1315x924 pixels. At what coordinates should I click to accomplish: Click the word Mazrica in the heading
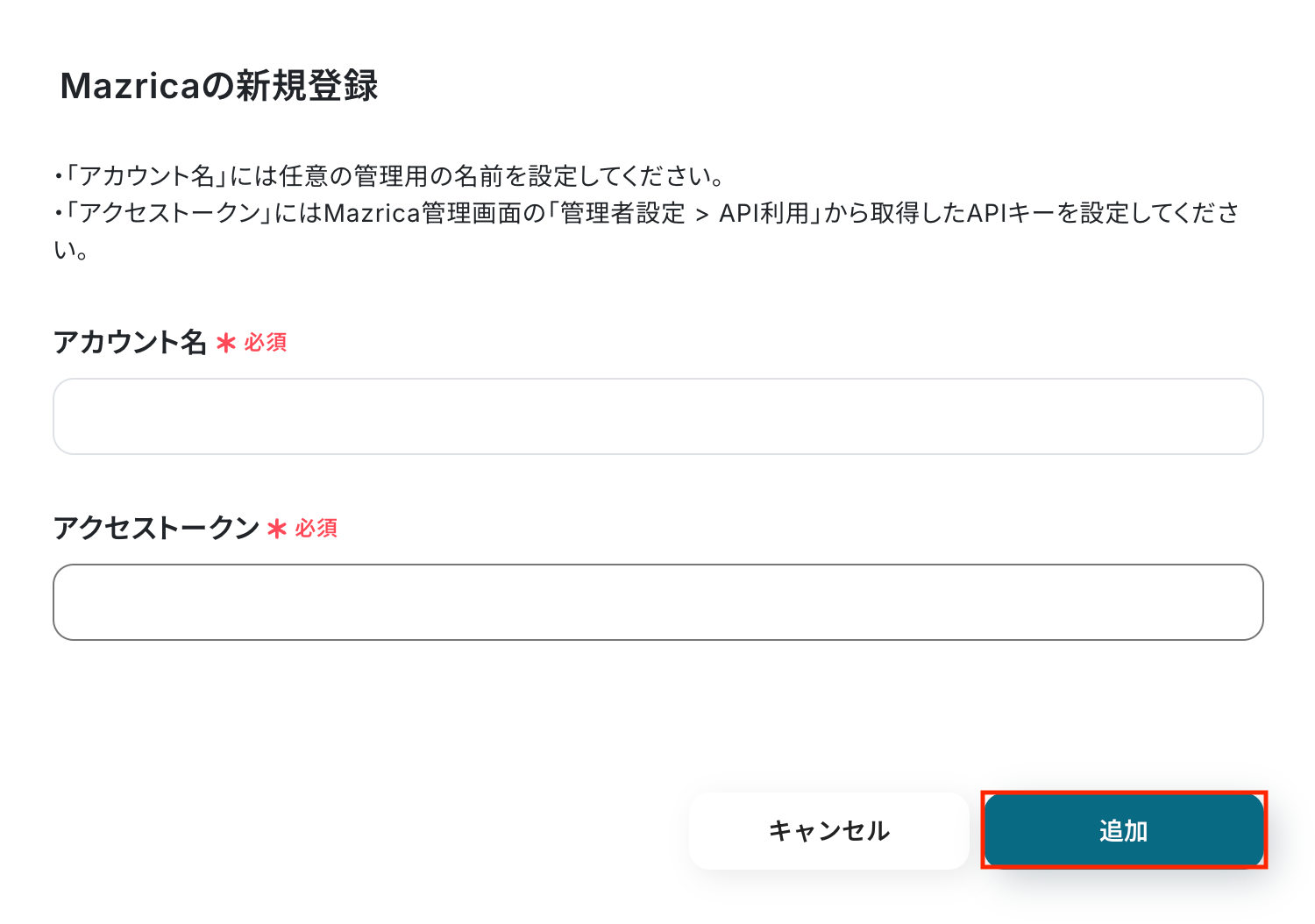pos(131,86)
